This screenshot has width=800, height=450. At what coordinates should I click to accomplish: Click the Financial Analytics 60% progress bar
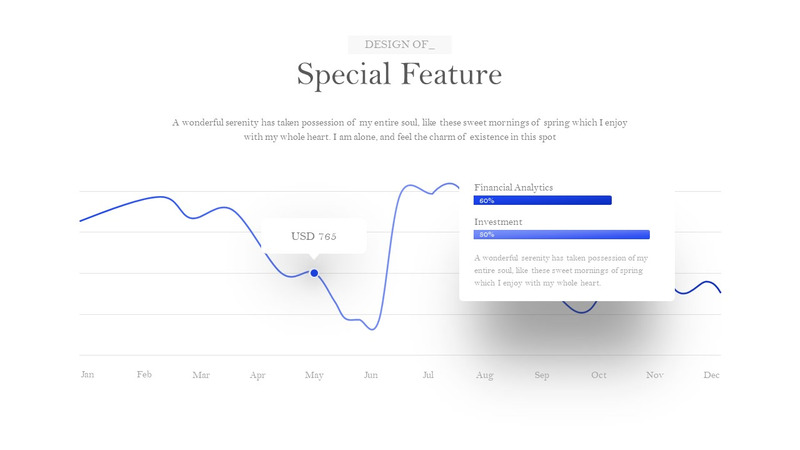coord(542,201)
